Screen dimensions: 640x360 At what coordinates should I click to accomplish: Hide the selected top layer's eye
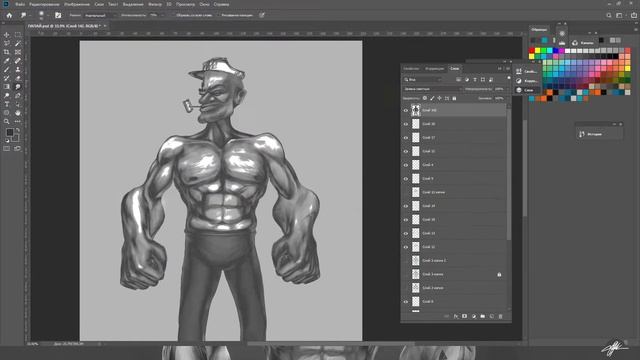click(x=406, y=110)
